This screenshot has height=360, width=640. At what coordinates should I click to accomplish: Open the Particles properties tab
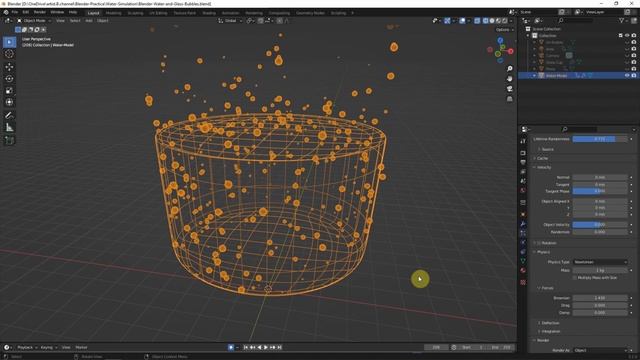(523, 233)
